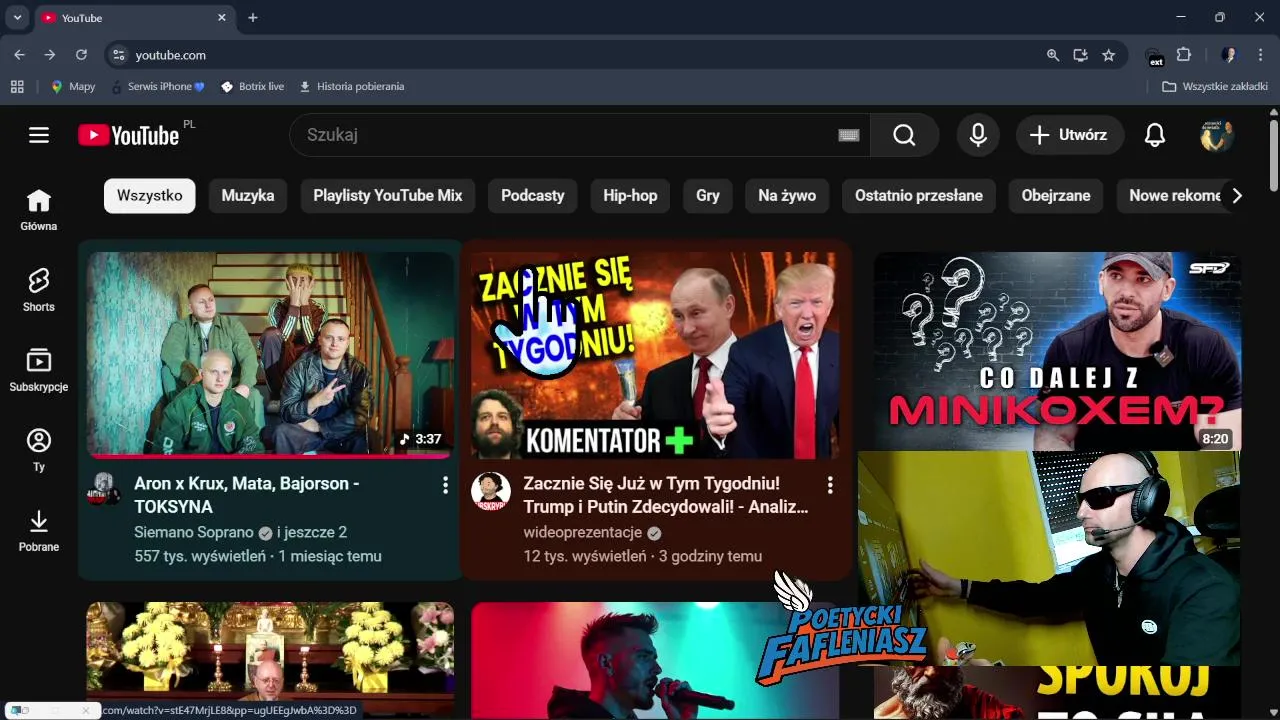Go to Główna in the sidebar
This screenshot has width=1280, height=720.
(39, 210)
